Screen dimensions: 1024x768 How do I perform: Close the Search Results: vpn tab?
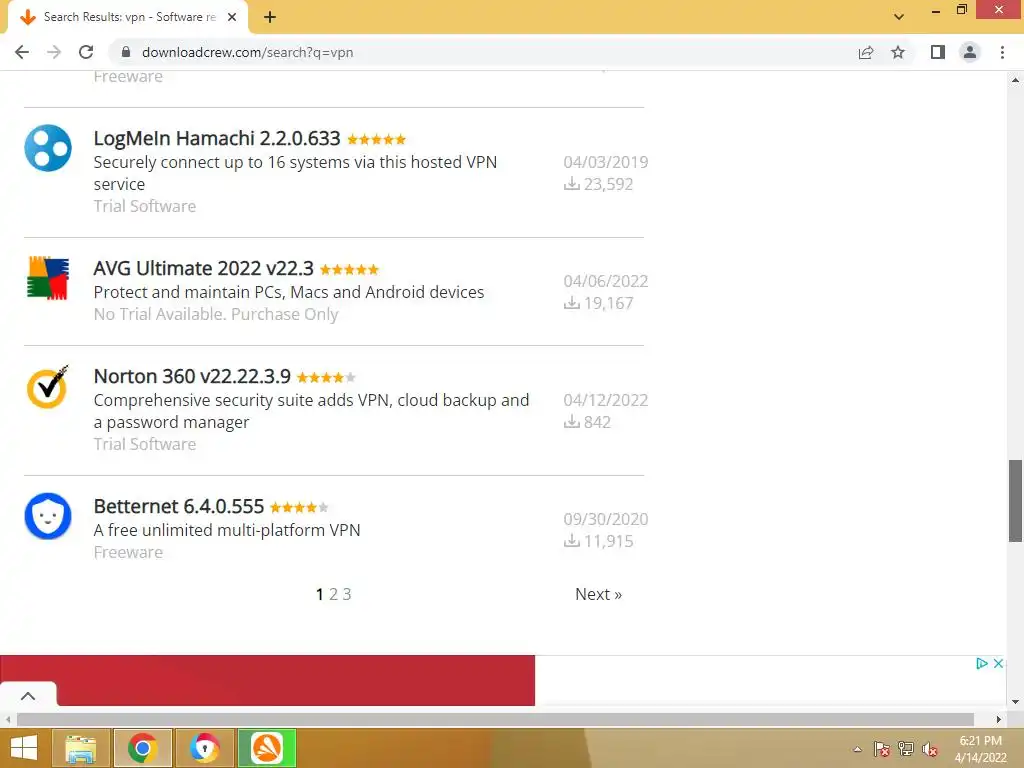(x=232, y=17)
